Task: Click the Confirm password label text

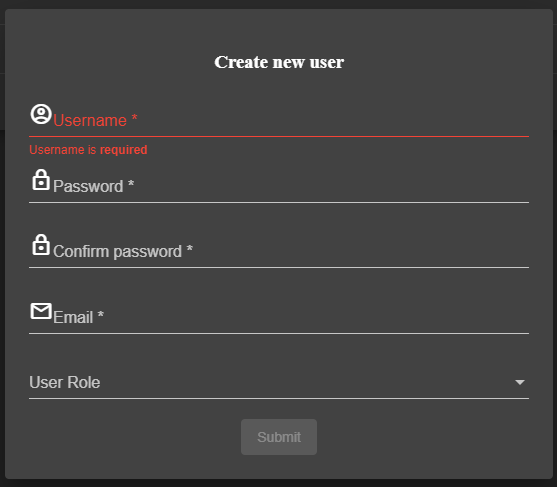Action: coord(117,251)
